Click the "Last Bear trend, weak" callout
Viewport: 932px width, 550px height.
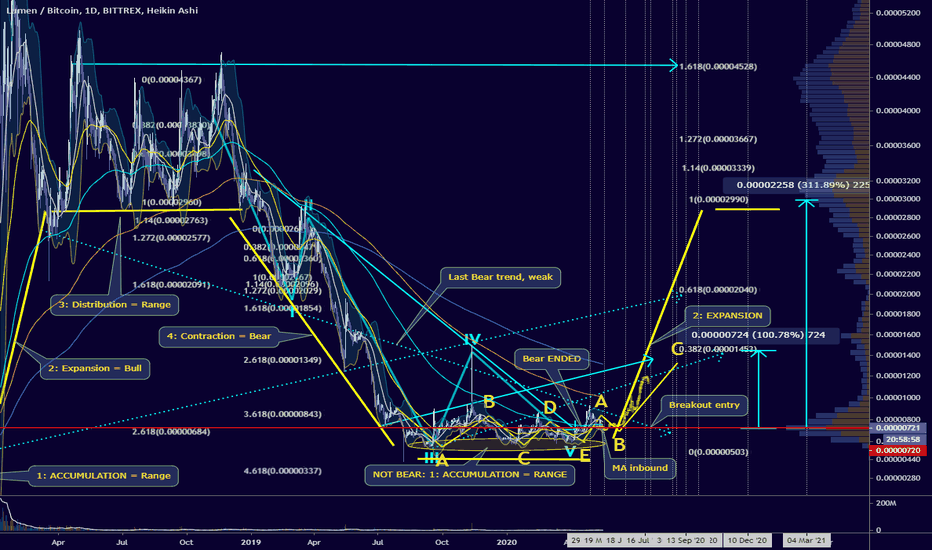coord(500,277)
